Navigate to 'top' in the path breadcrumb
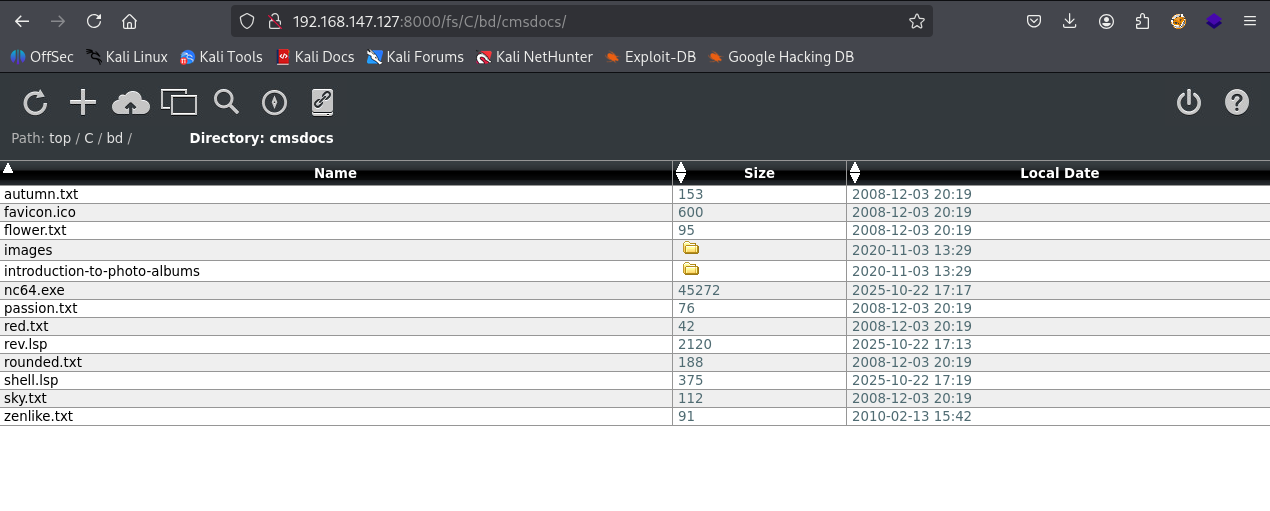The height and width of the screenshot is (511, 1270). 60,138
